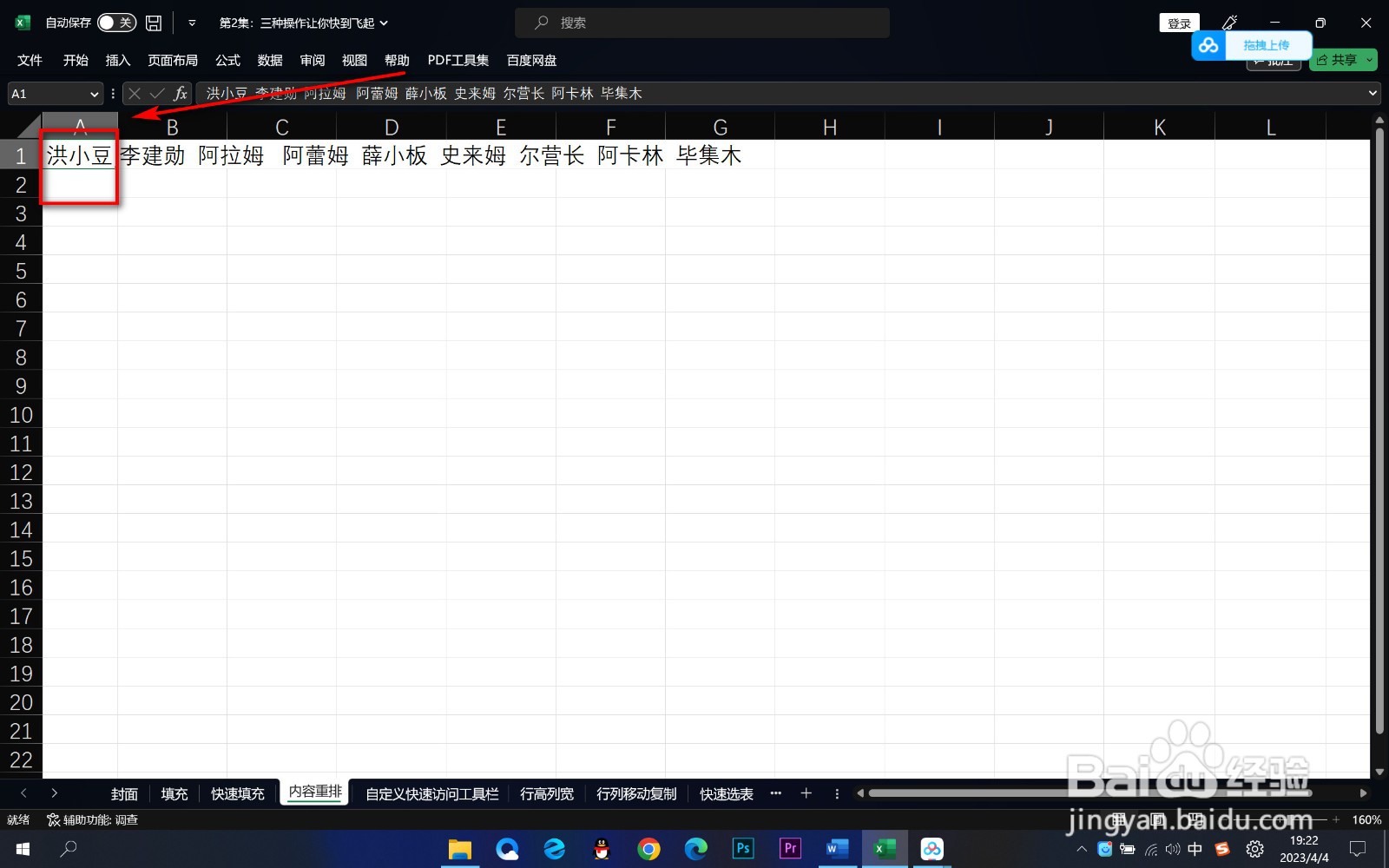Image resolution: width=1389 pixels, height=868 pixels.
Task: Expand the 共享 share dropdown arrow
Action: tap(1370, 60)
